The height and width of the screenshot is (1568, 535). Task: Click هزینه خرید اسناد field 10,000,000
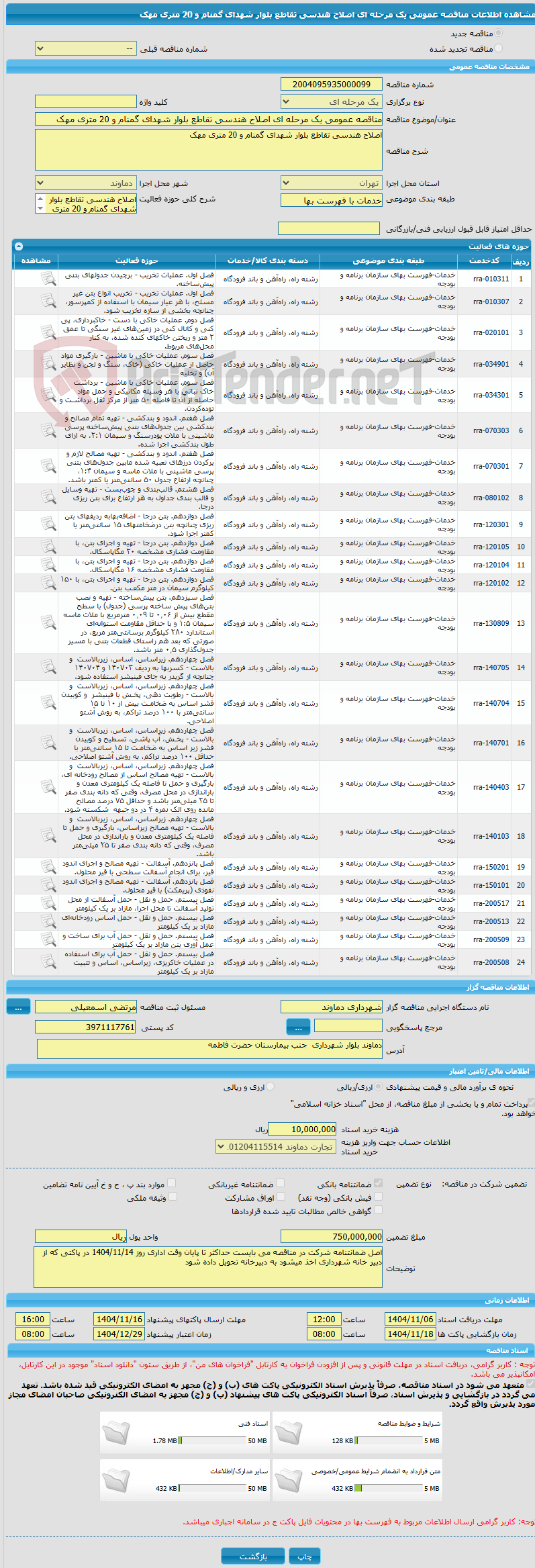[x=303, y=1129]
